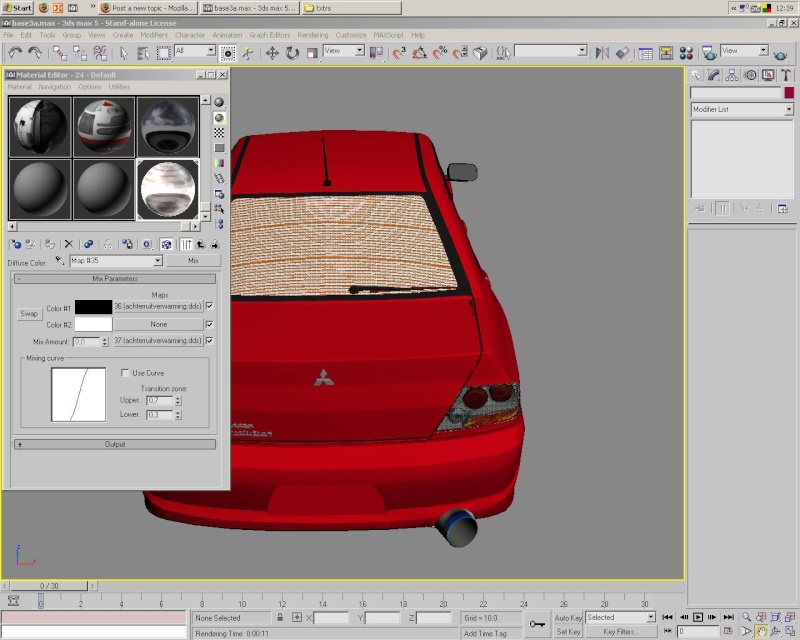Screen dimensions: 800x640
Task: Activate the Select and Scale tool
Action: [312, 53]
